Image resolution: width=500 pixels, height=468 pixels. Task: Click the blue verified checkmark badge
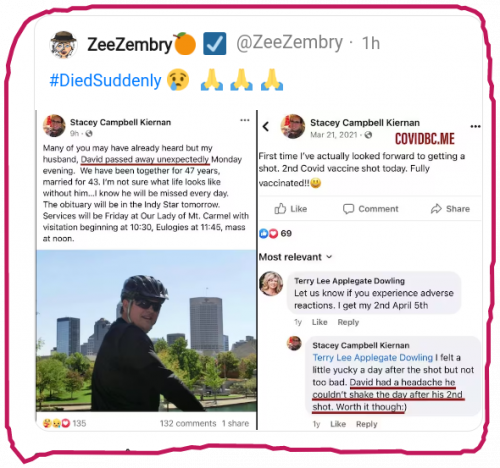[x=215, y=43]
